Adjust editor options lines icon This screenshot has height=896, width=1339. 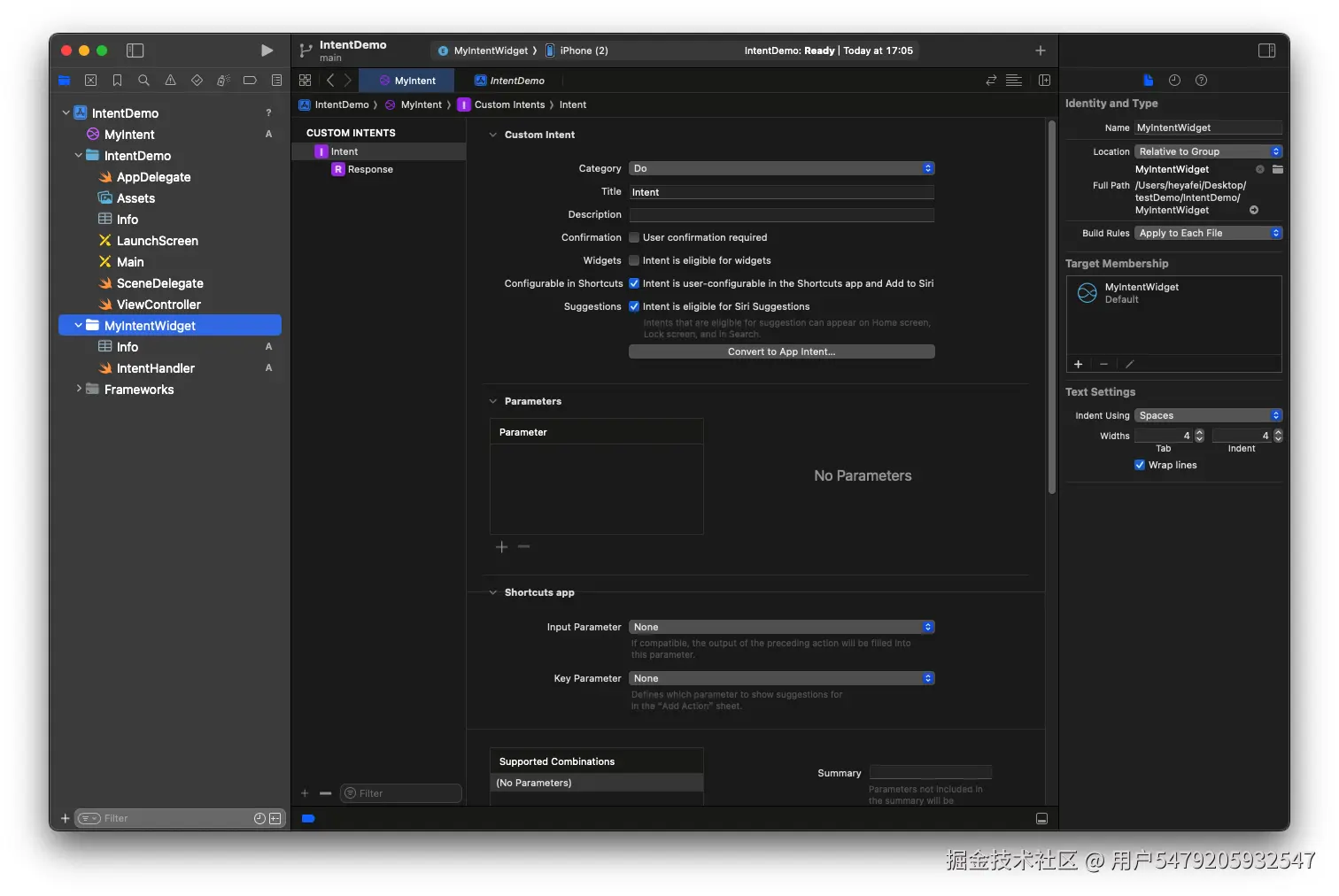[x=1014, y=81]
